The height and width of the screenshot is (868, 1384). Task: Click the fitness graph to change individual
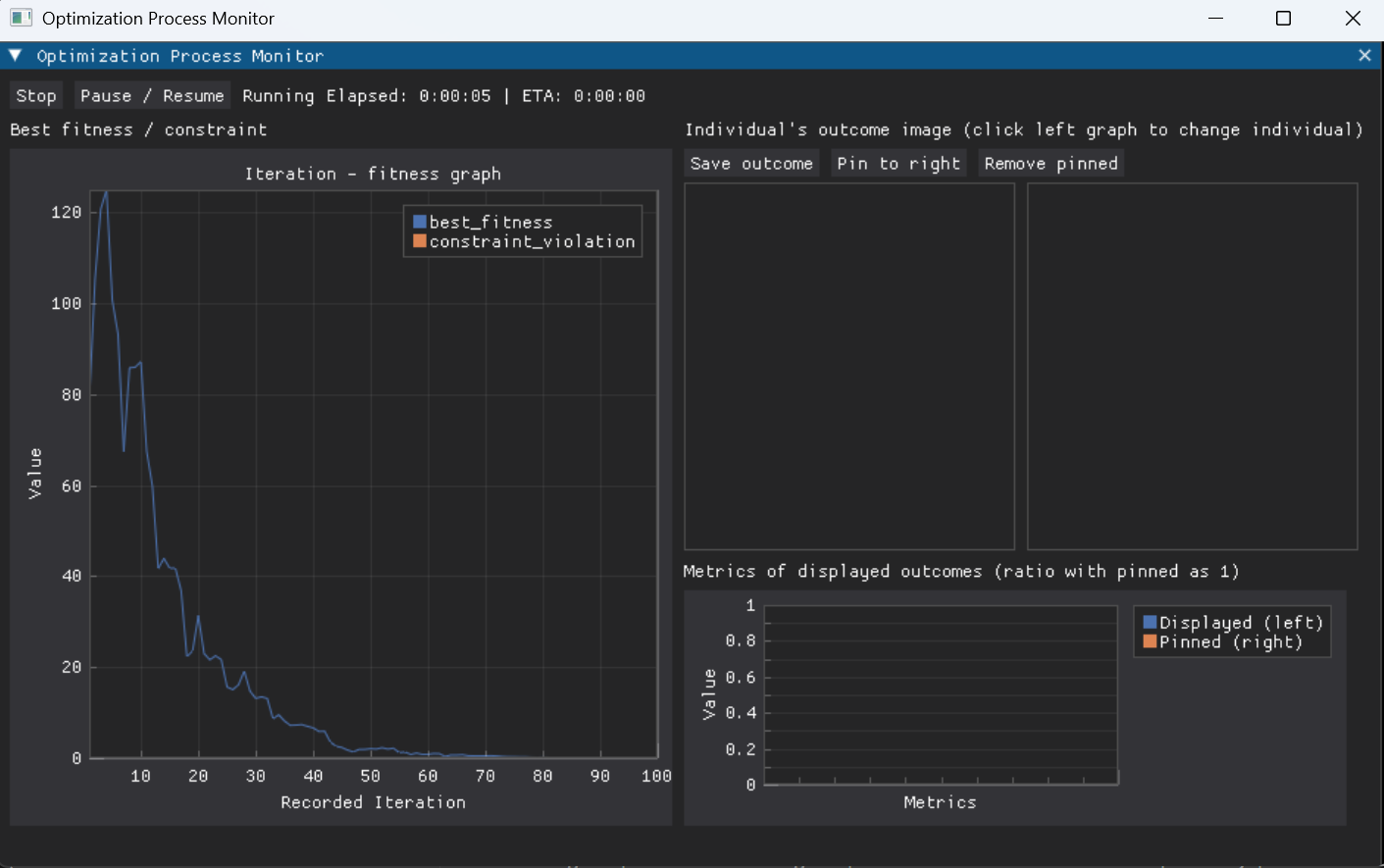pos(373,471)
